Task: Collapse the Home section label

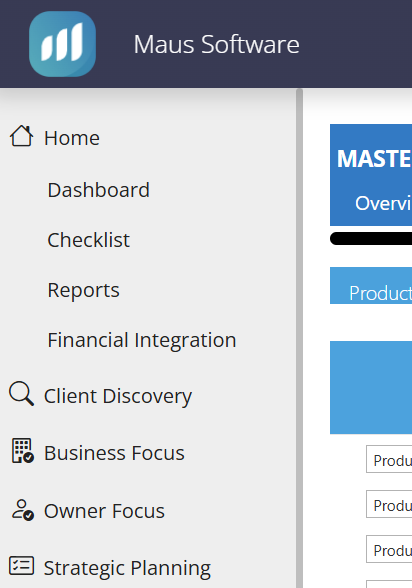Action: pos(72,138)
